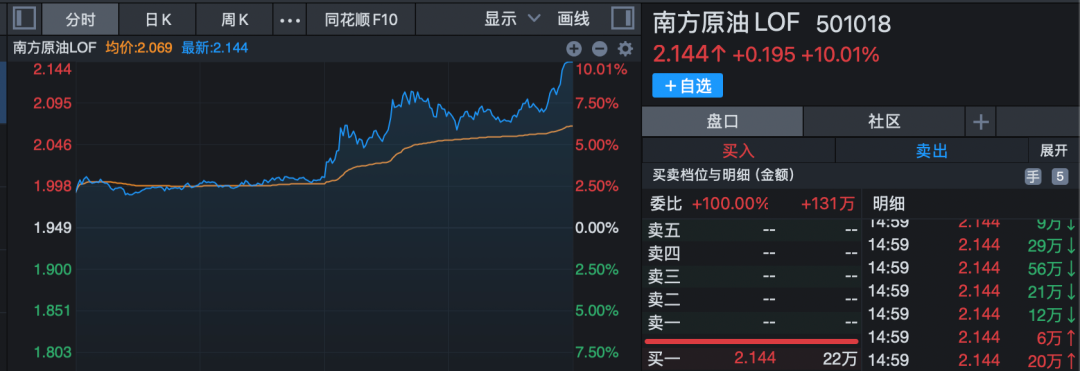This screenshot has width=1080, height=371.
Task: Click the 明细 details header
Action: click(889, 204)
